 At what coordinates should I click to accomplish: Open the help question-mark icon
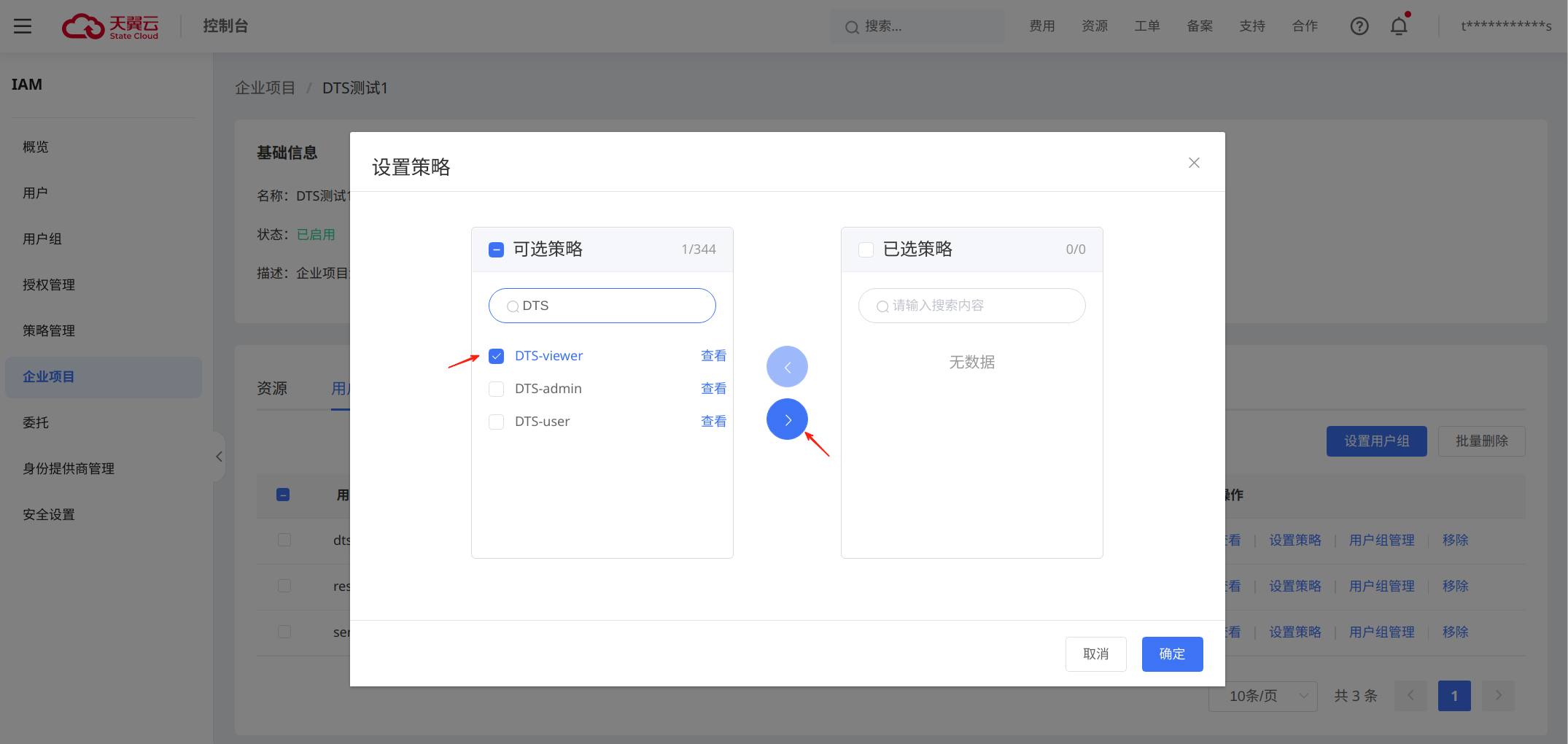(1359, 26)
